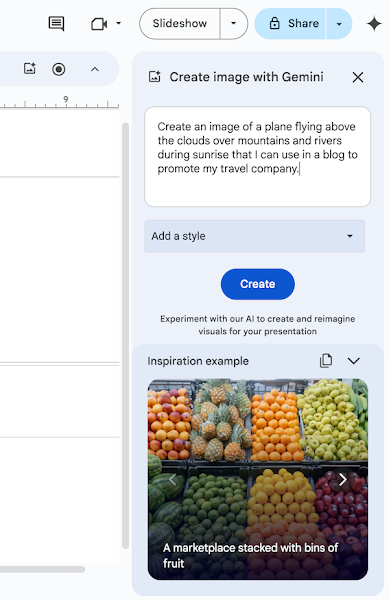This screenshot has width=389, height=600.
Task: Click the lock icon on Share
Action: point(275,23)
